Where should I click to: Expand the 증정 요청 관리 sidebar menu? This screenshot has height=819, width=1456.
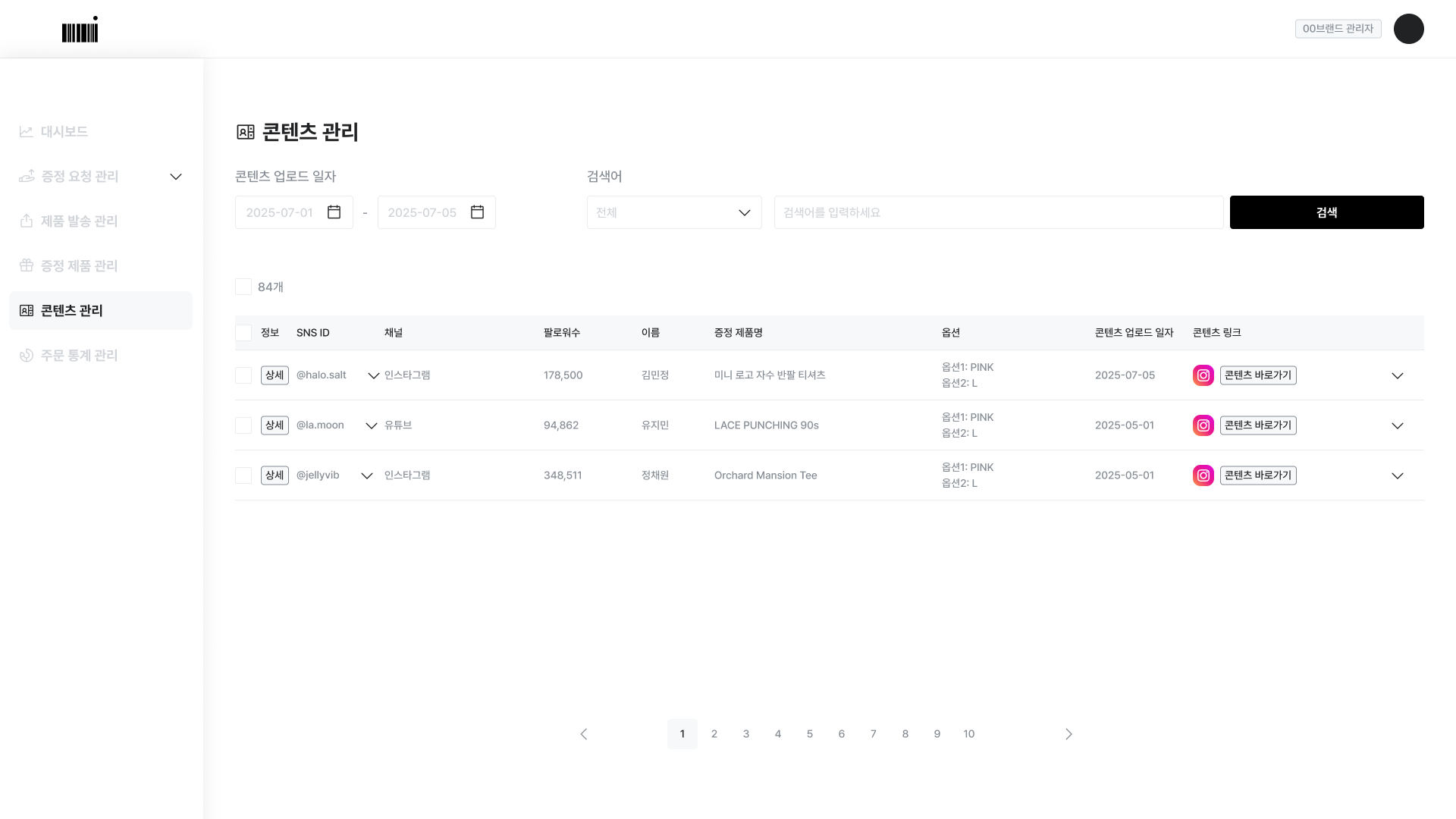point(176,177)
